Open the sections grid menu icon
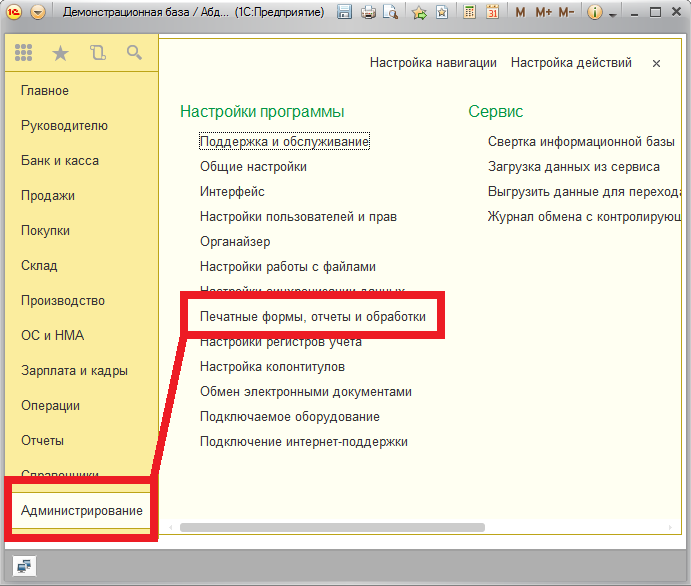Image resolution: width=691 pixels, height=586 pixels. [24, 53]
